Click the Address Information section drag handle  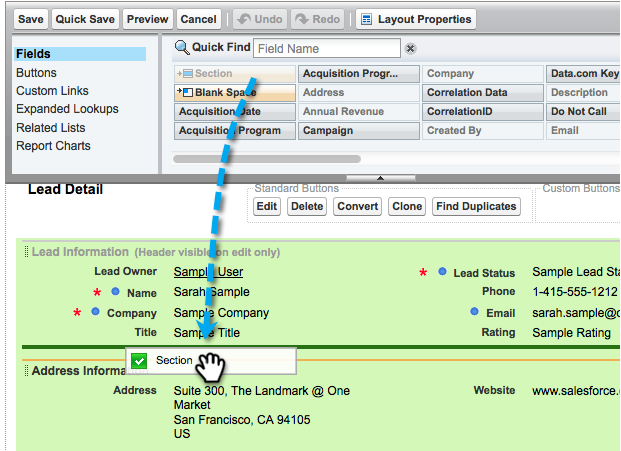27,371
